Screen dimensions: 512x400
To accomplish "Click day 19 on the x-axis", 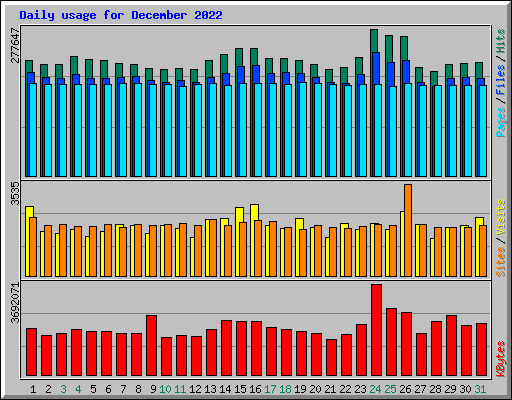I will 300,389.
